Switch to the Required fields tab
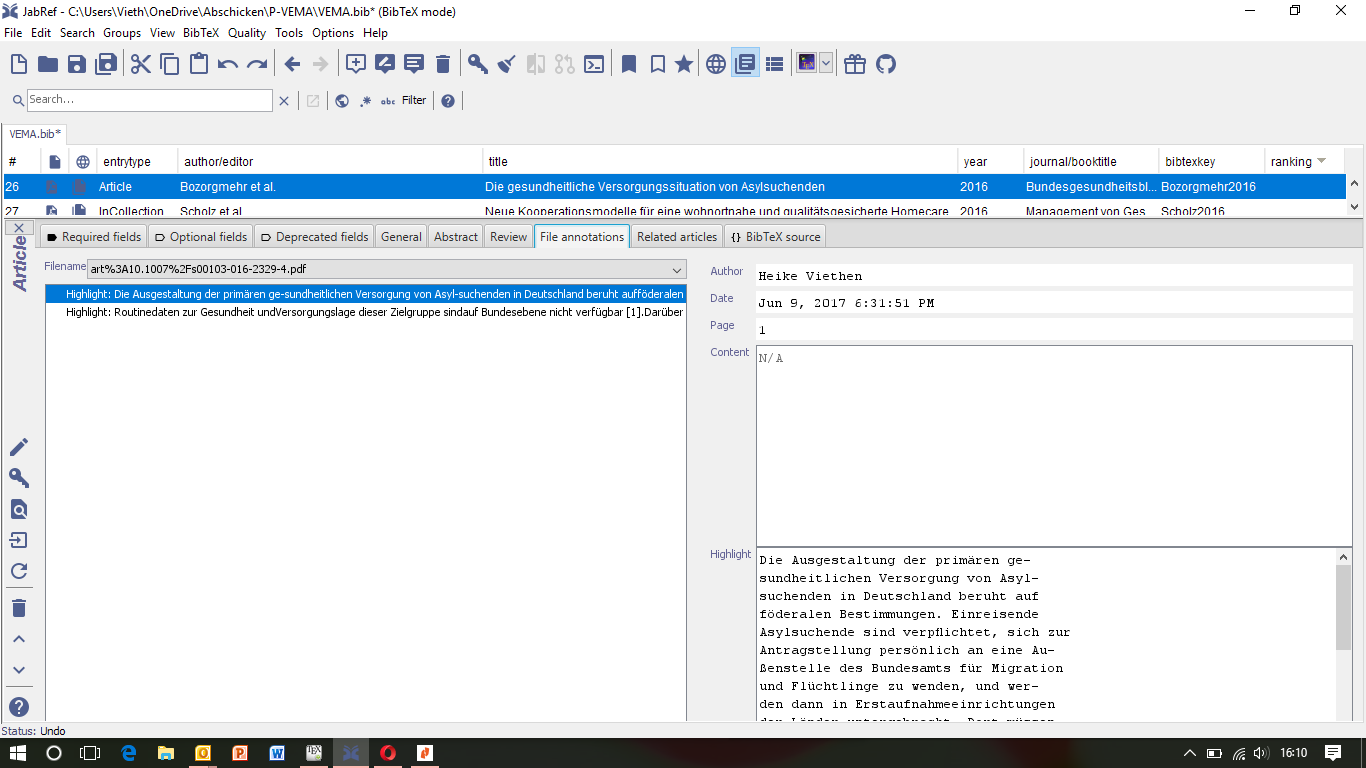This screenshot has width=1366, height=768. pyautogui.click(x=94, y=237)
